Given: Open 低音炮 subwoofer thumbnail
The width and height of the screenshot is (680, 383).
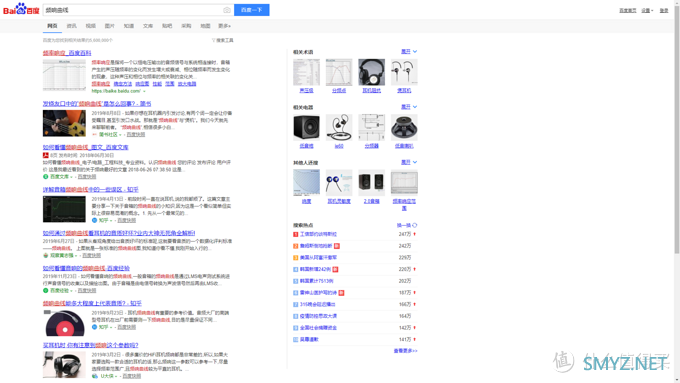Looking at the screenshot, I should coord(306,128).
